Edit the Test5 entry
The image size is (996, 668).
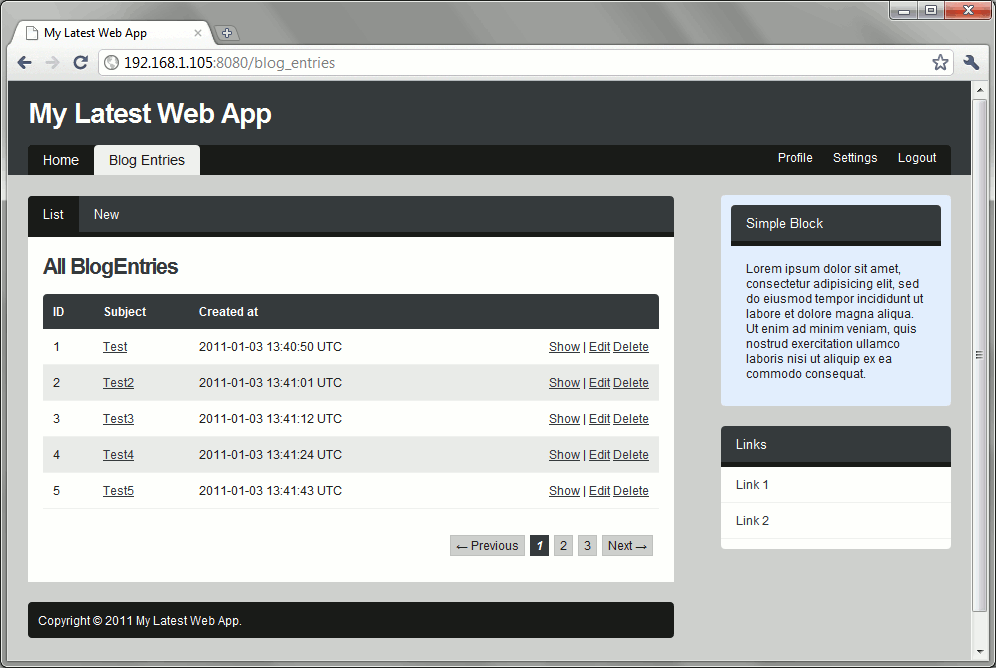pyautogui.click(x=599, y=491)
